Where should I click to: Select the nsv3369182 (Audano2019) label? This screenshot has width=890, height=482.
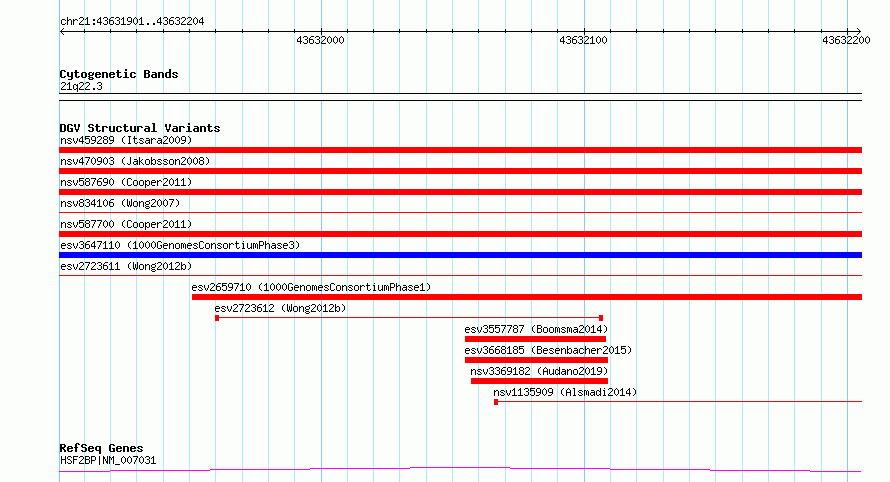539,371
